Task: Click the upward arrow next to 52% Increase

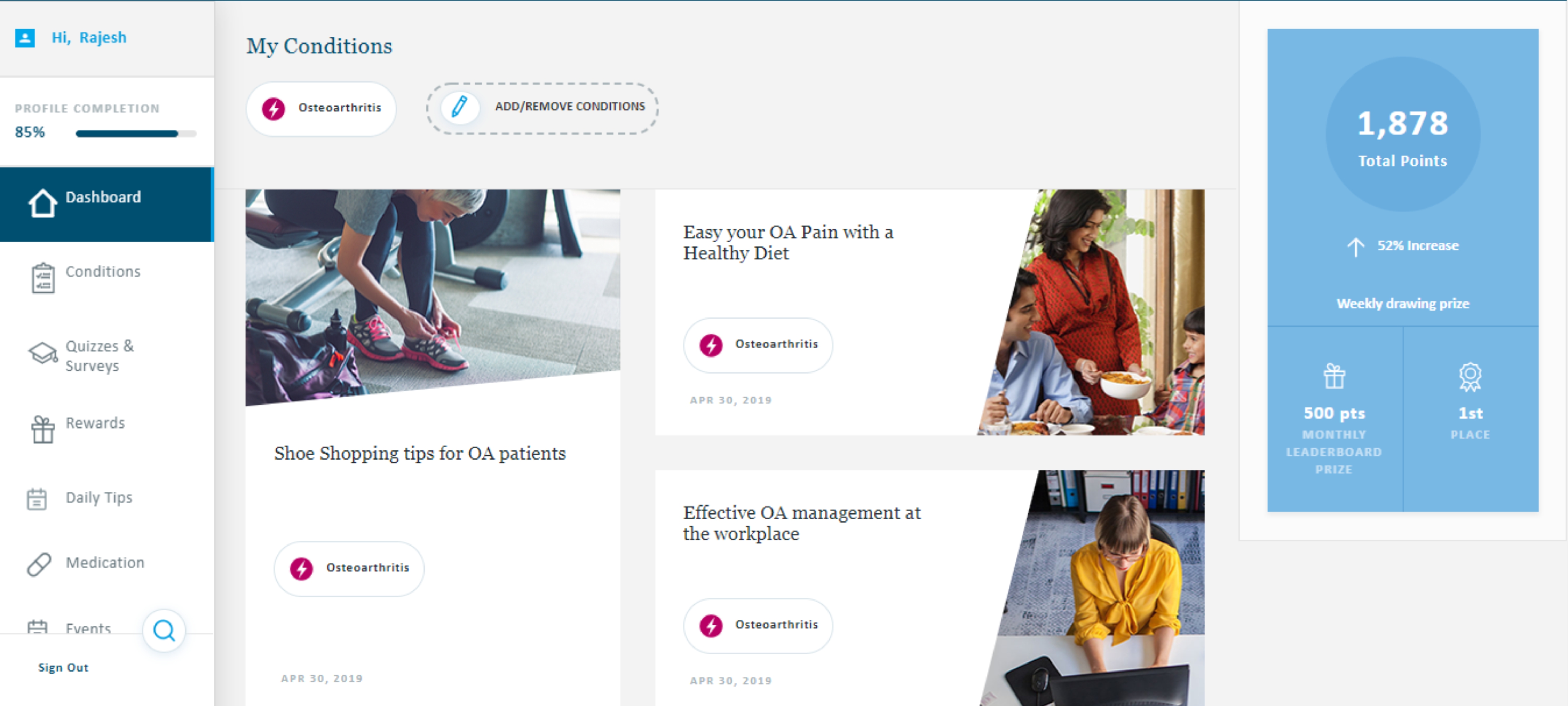Action: (x=1356, y=247)
